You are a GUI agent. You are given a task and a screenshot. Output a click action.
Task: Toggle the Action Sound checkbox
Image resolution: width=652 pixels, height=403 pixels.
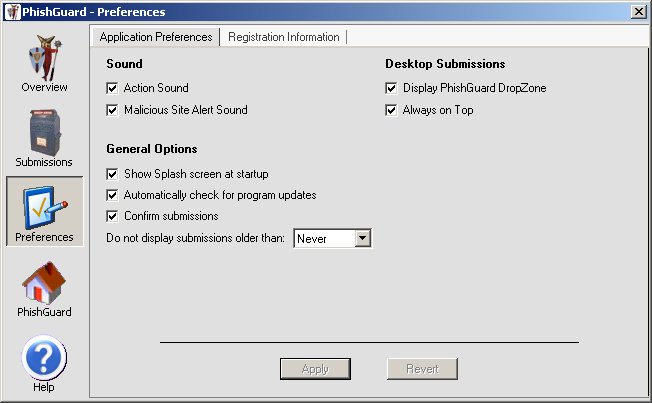click(x=112, y=88)
